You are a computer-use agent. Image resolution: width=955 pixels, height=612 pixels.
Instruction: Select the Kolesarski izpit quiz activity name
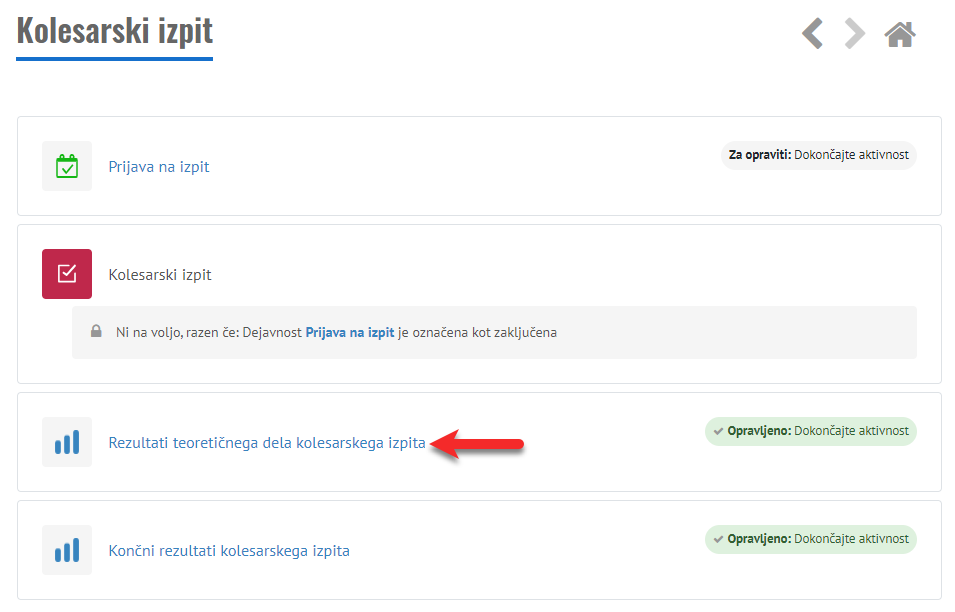click(160, 275)
